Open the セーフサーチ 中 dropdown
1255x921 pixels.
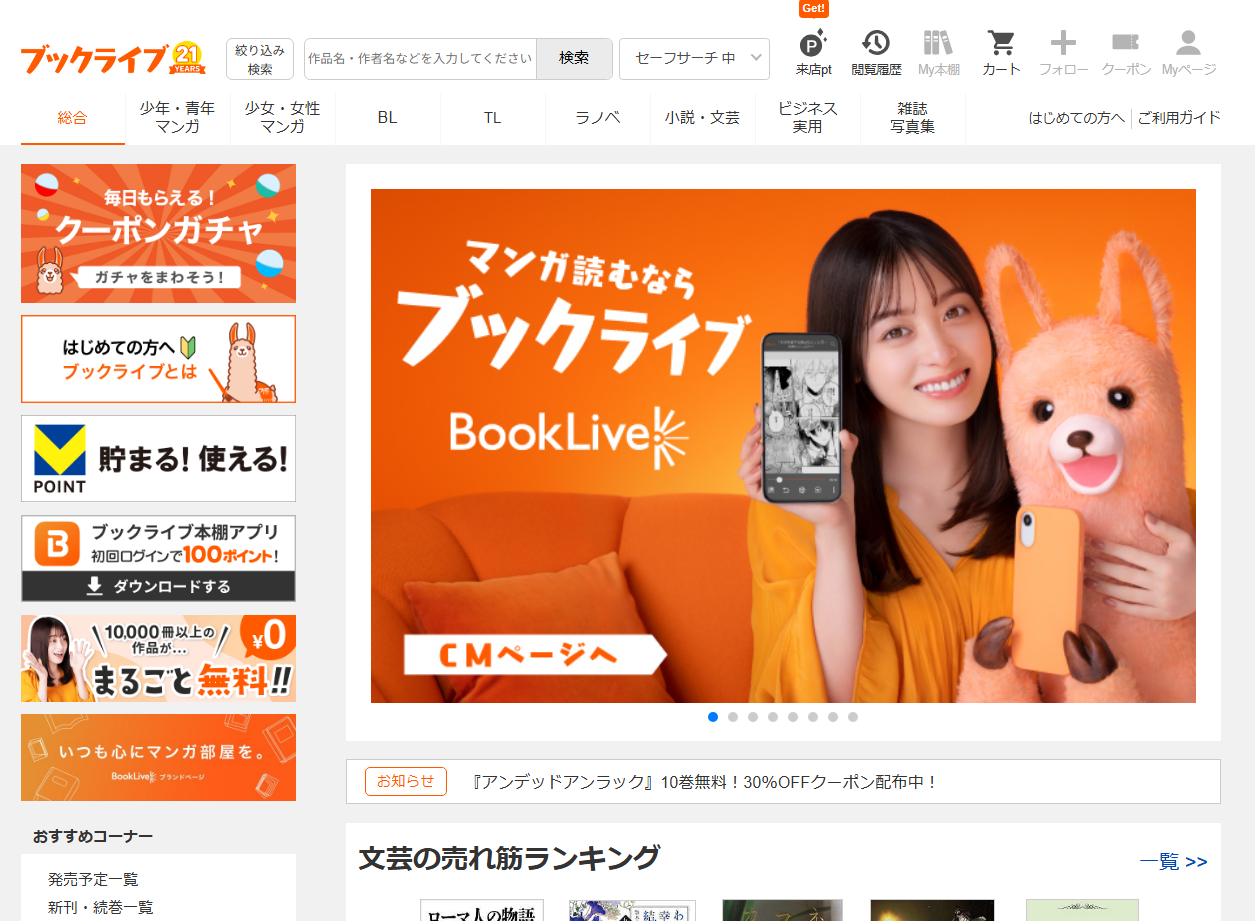click(694, 59)
